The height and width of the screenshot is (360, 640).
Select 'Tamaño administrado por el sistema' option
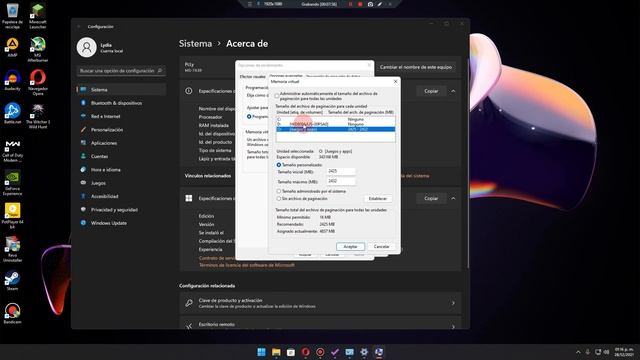click(279, 191)
